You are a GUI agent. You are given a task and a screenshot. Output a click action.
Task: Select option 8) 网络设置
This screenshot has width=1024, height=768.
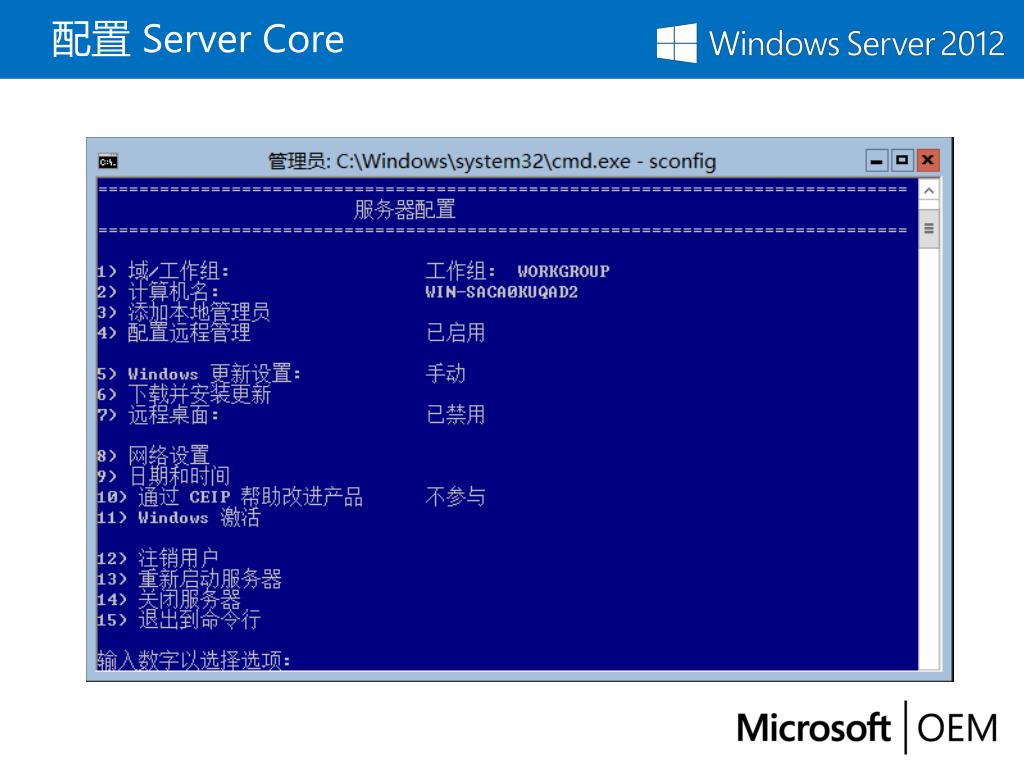click(153, 455)
